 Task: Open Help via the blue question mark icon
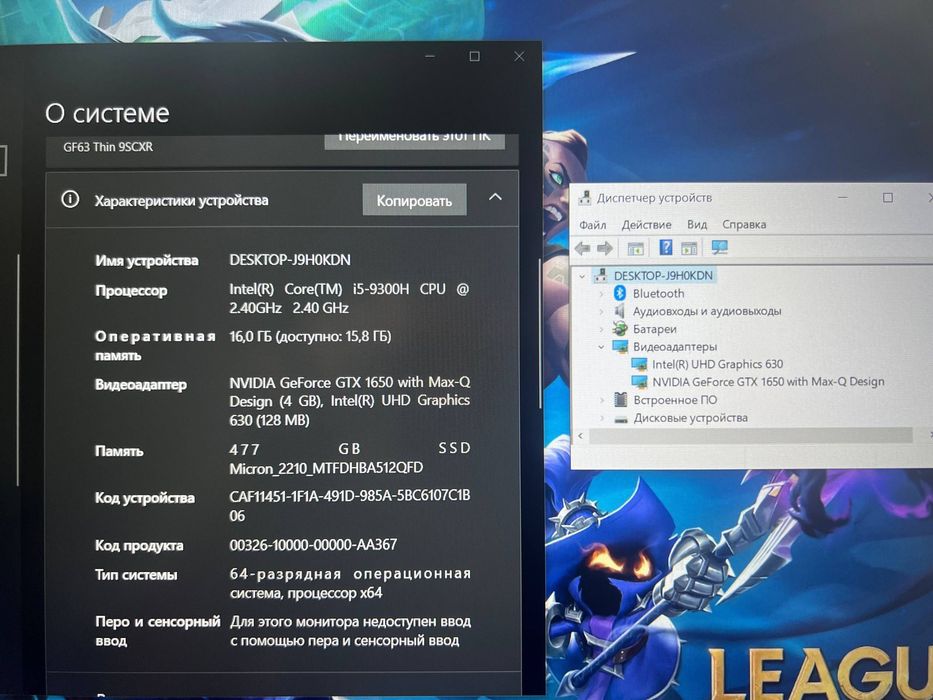pos(666,247)
